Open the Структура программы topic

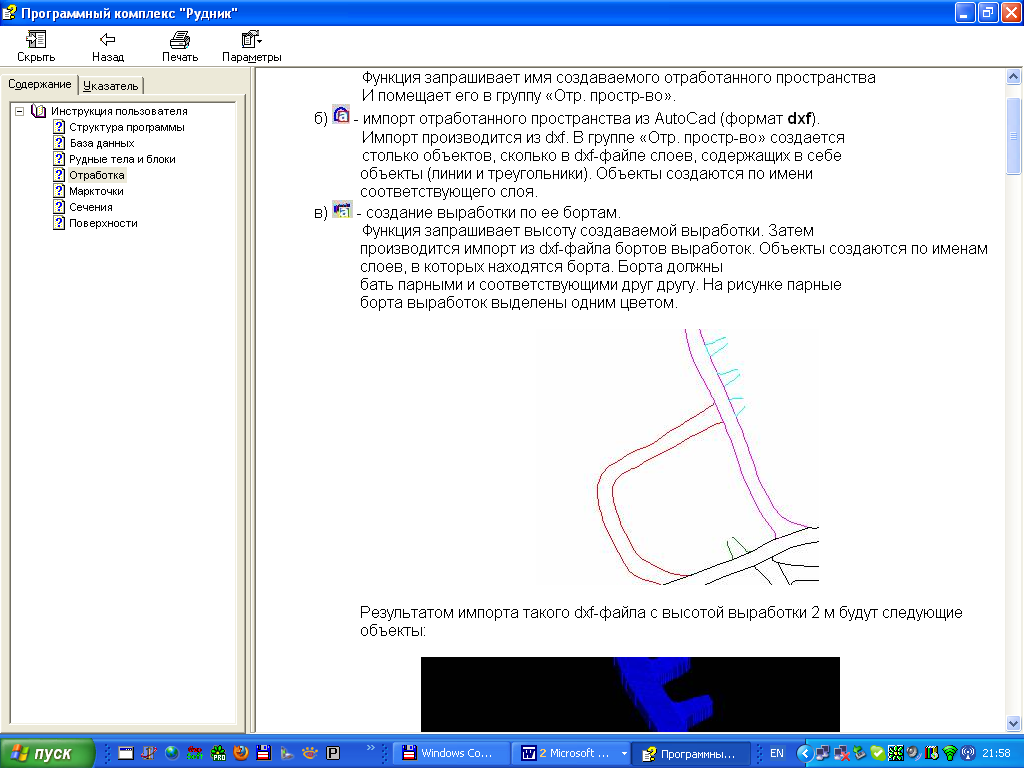[x=126, y=127]
